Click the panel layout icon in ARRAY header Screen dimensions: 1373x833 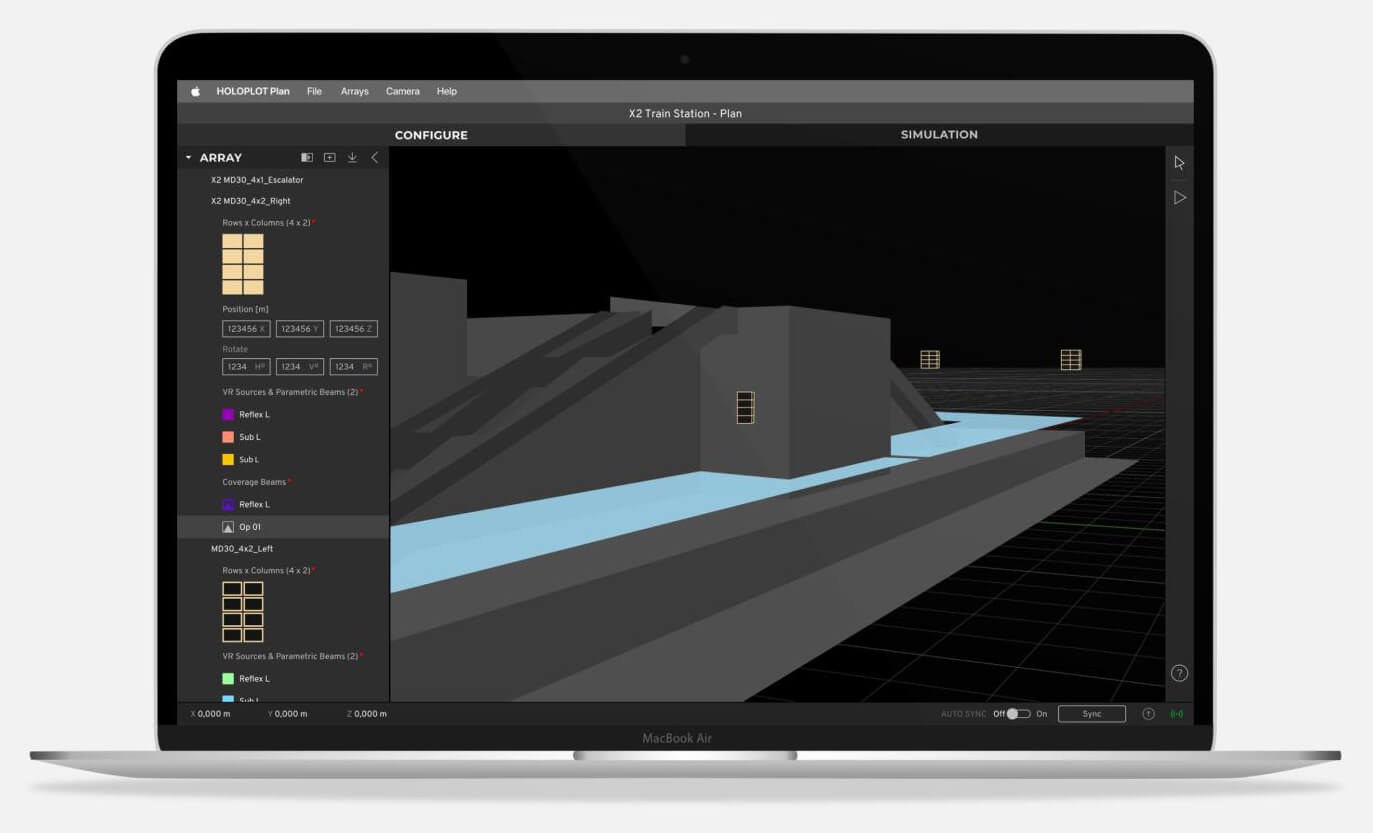307,158
